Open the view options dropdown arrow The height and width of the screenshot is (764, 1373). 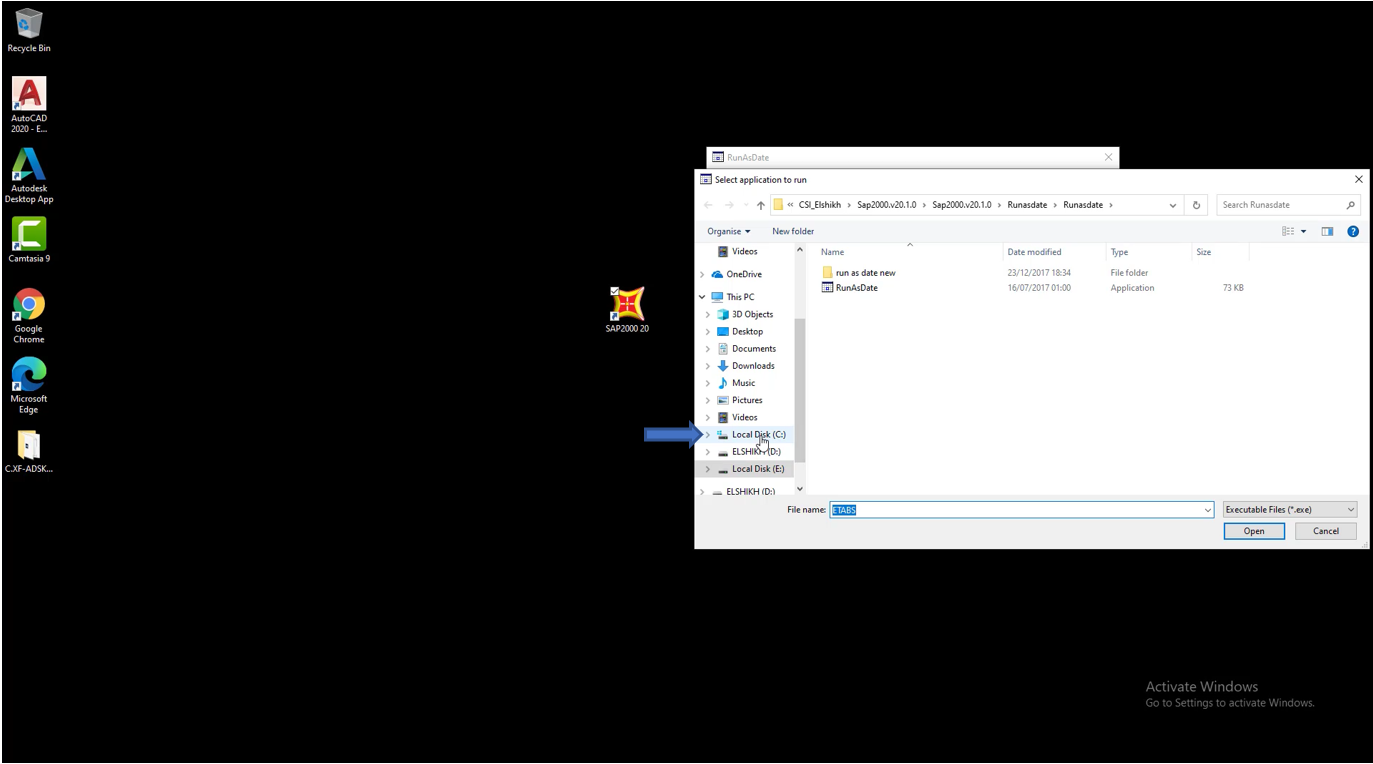(x=1303, y=231)
